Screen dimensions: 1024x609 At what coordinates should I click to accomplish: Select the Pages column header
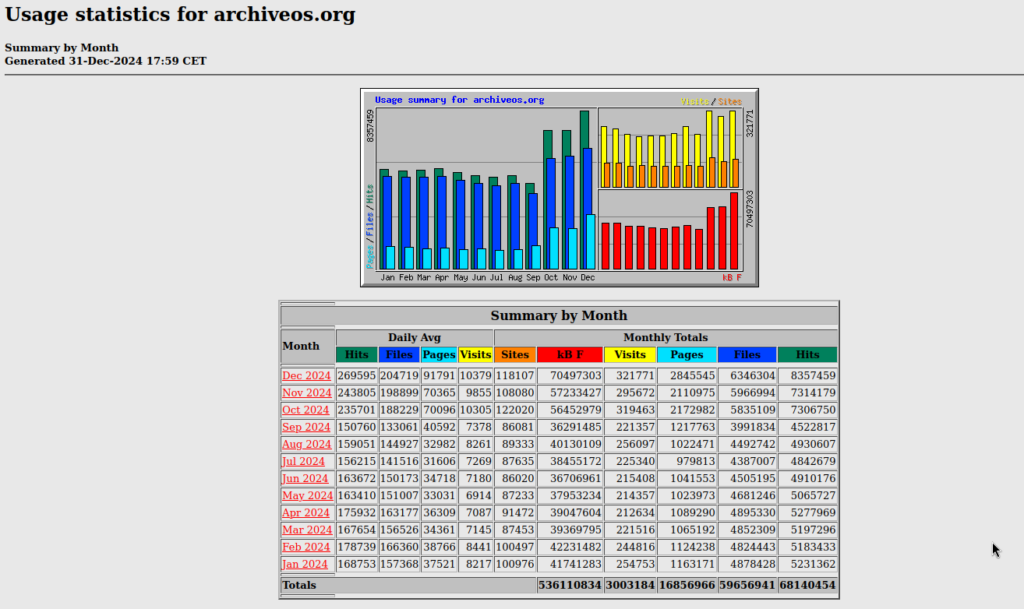click(x=439, y=354)
